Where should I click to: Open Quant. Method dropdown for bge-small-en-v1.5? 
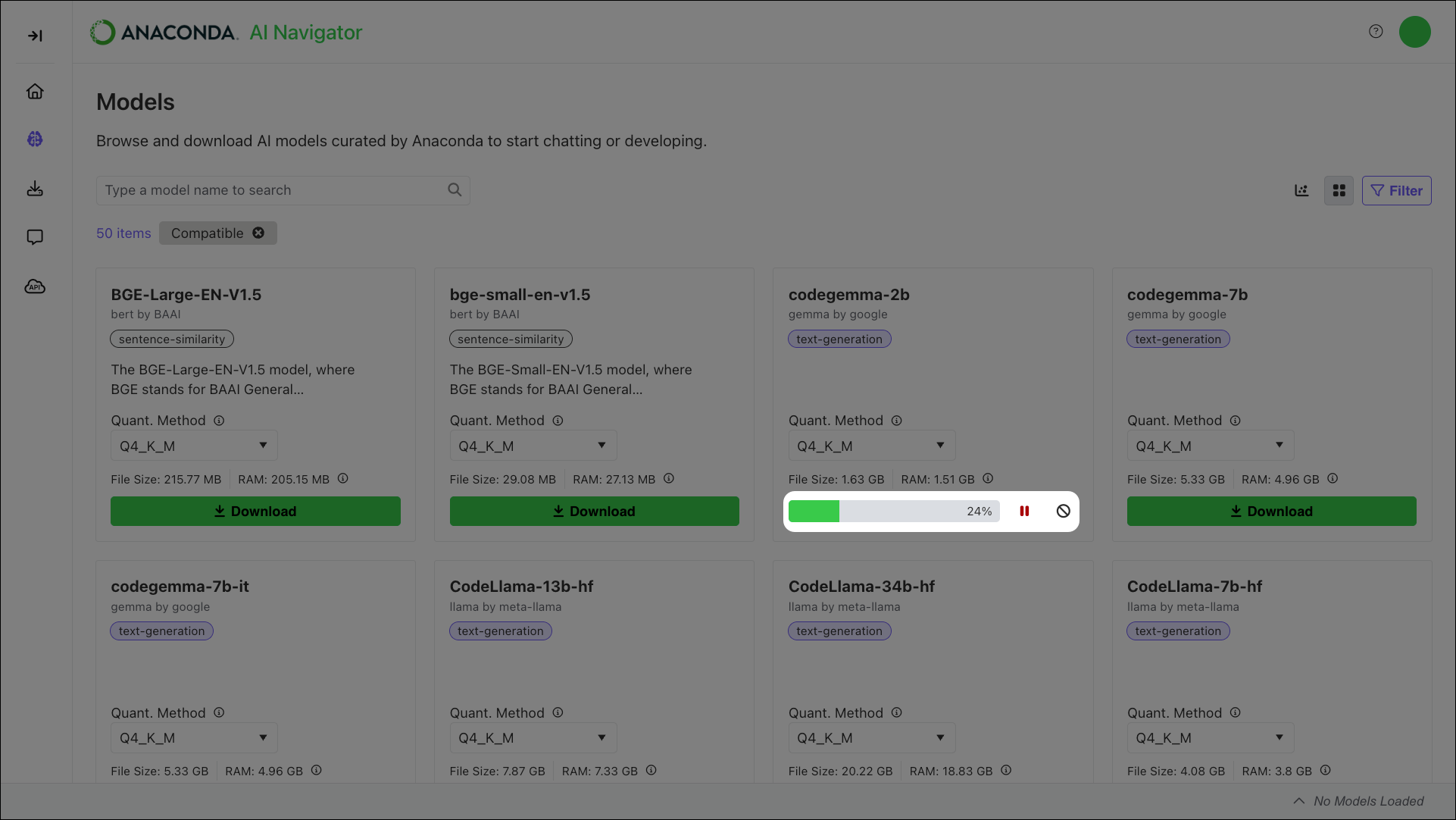click(533, 446)
